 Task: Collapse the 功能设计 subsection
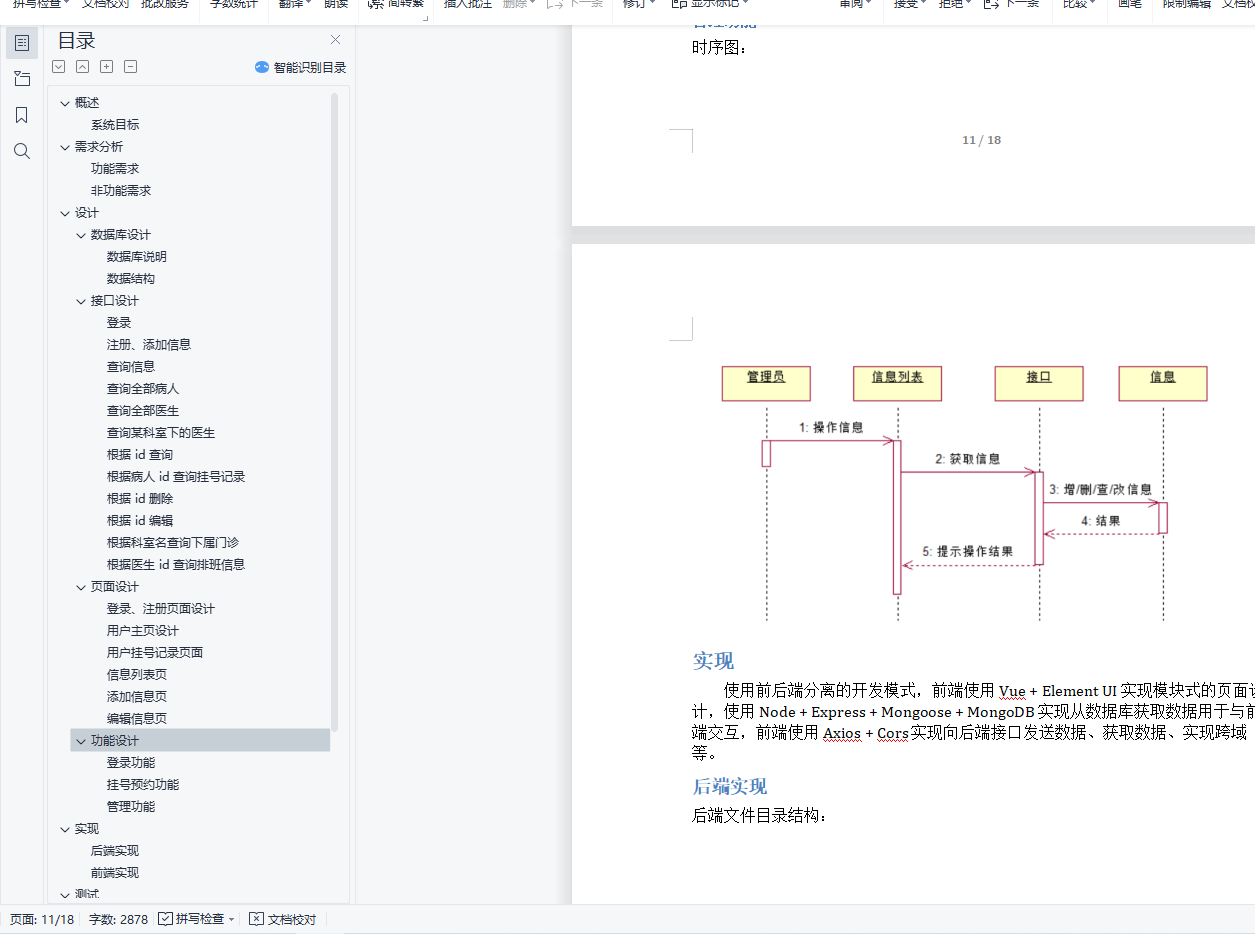pyautogui.click(x=81, y=741)
